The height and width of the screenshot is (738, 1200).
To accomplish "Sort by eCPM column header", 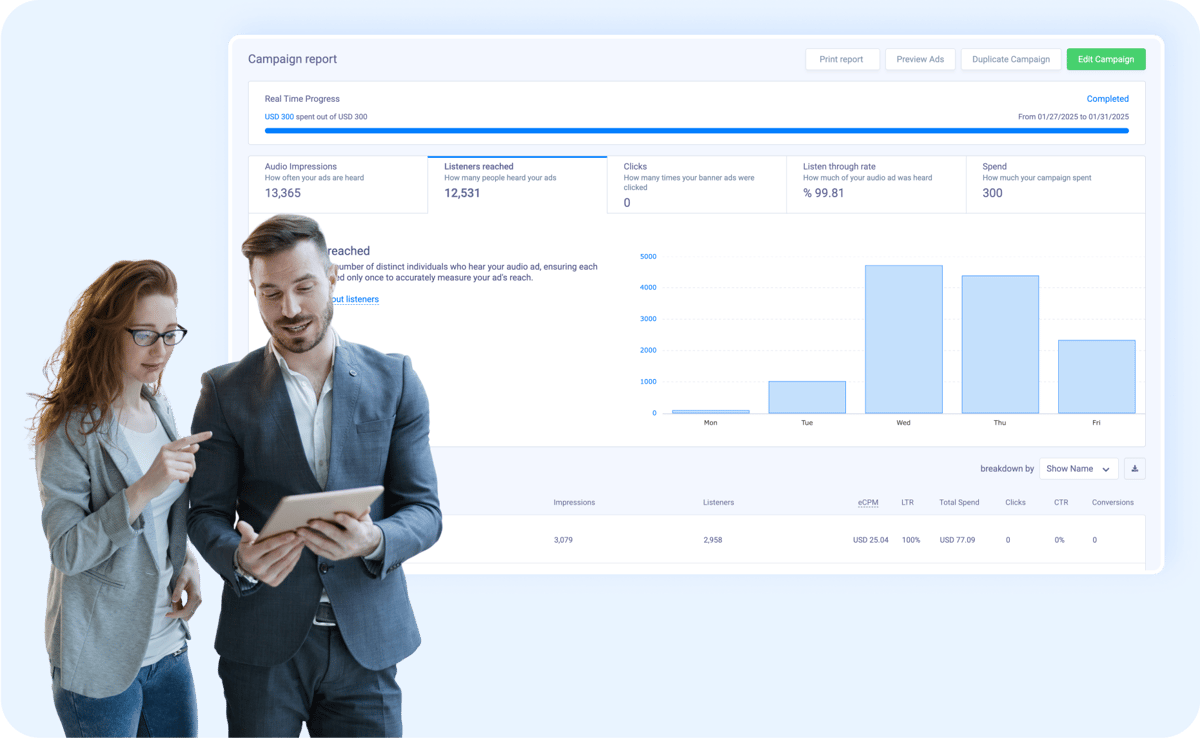I will [867, 502].
